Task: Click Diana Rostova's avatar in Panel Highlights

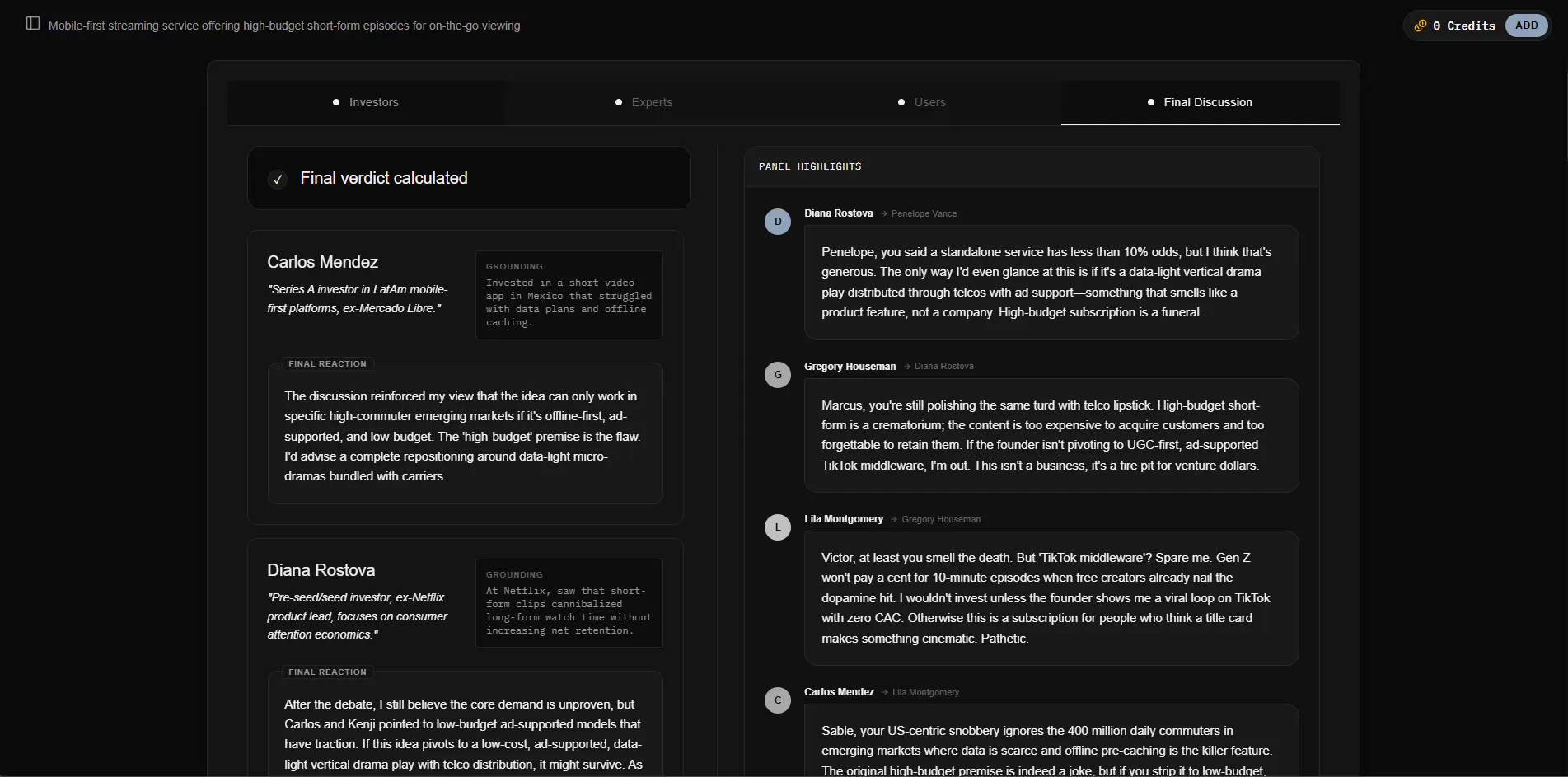Action: pyautogui.click(x=778, y=222)
